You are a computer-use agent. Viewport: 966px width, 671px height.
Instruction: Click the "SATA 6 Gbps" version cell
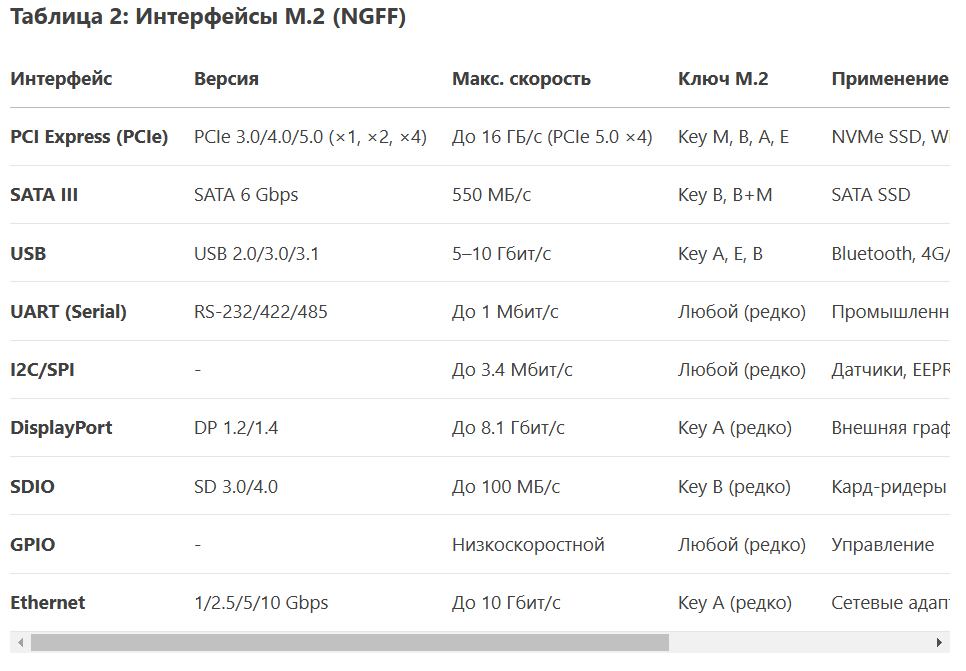pos(246,195)
